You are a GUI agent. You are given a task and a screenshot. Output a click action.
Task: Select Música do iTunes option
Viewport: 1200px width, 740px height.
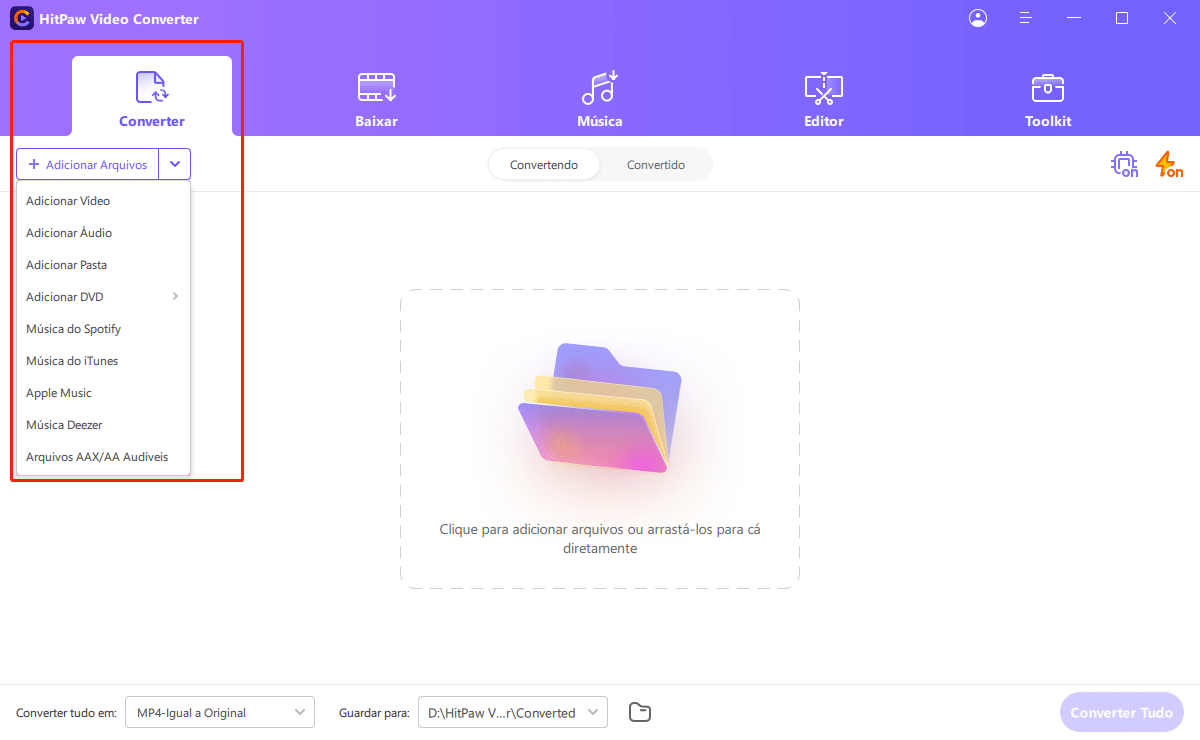point(103,361)
